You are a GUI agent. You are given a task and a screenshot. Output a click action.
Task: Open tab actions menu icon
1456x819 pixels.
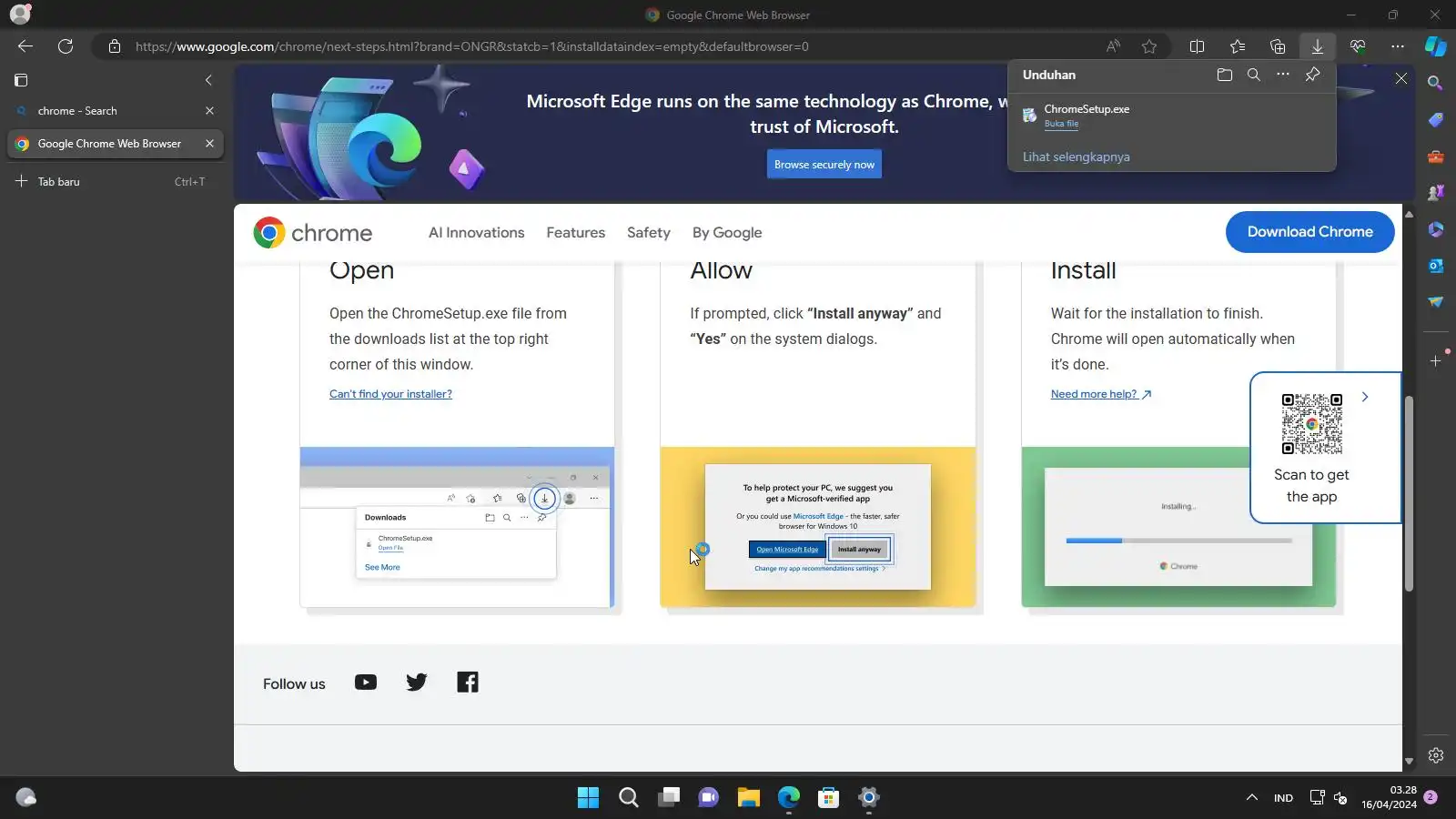21,80
